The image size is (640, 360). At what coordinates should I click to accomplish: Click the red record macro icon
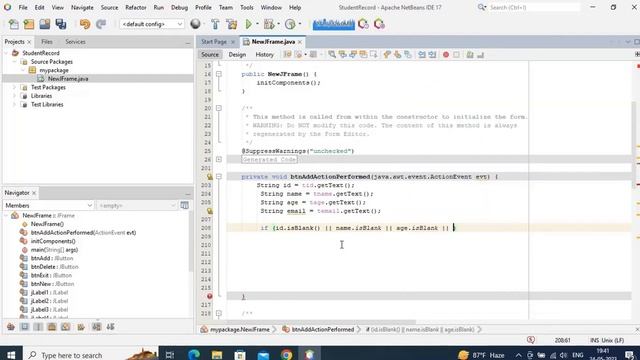446,54
